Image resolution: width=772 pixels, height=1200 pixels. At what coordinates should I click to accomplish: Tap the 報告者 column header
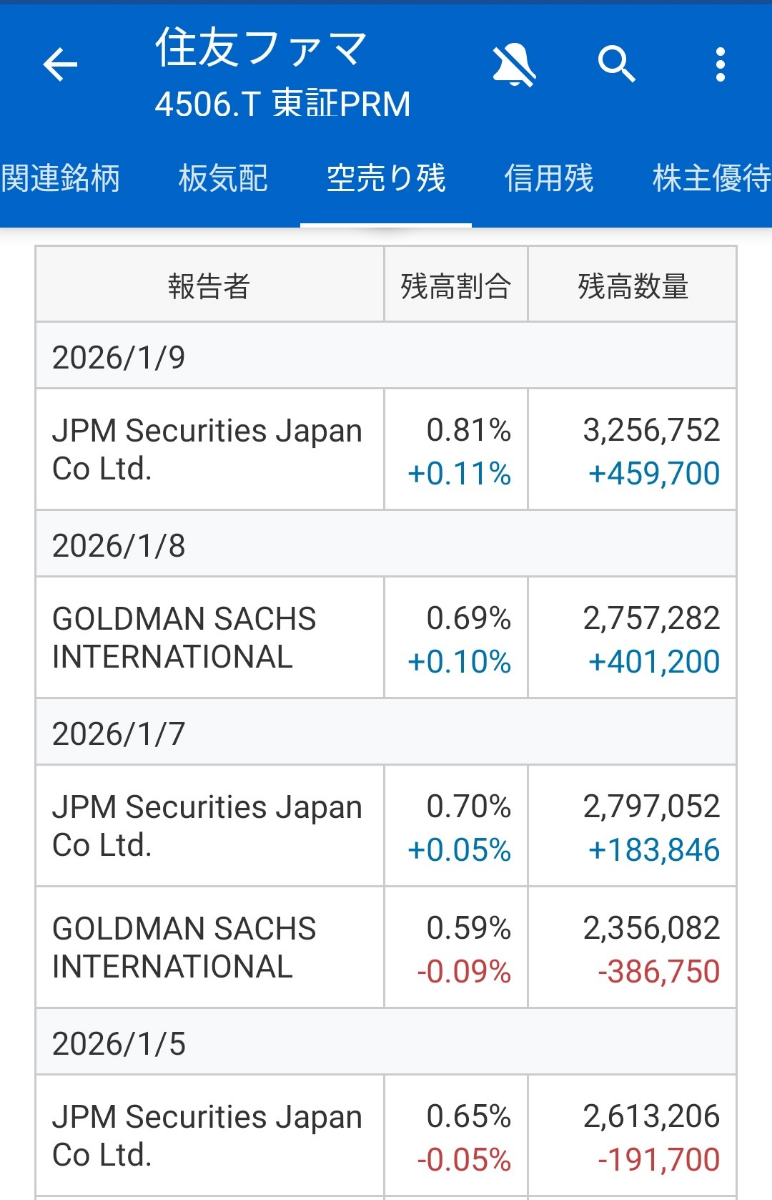pyautogui.click(x=209, y=286)
